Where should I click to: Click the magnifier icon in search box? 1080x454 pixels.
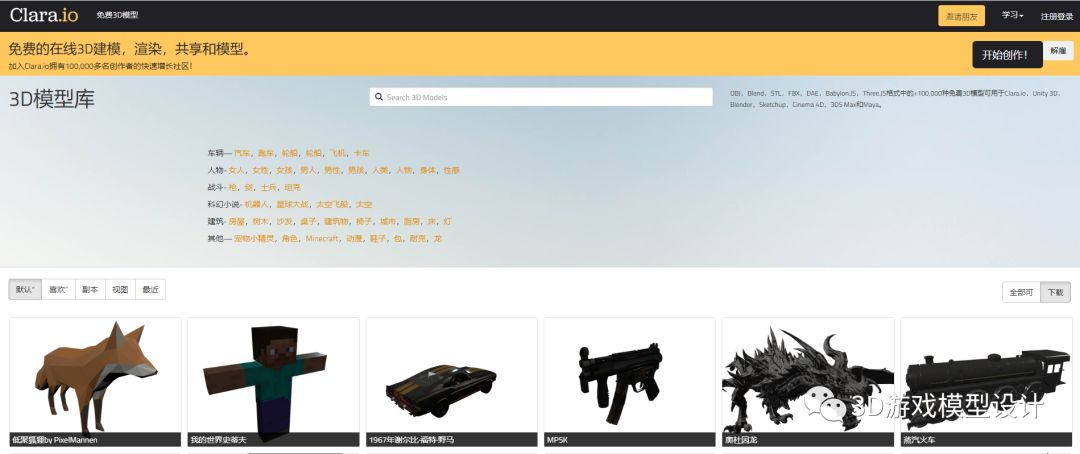(x=379, y=97)
